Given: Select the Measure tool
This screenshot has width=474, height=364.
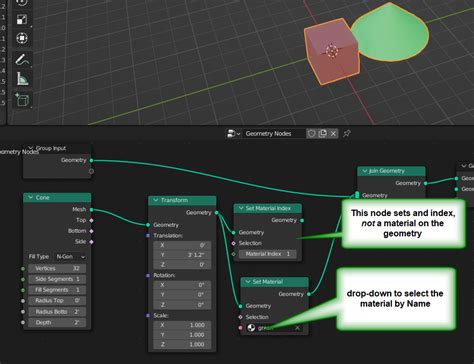Looking at the screenshot, I should point(22,79).
